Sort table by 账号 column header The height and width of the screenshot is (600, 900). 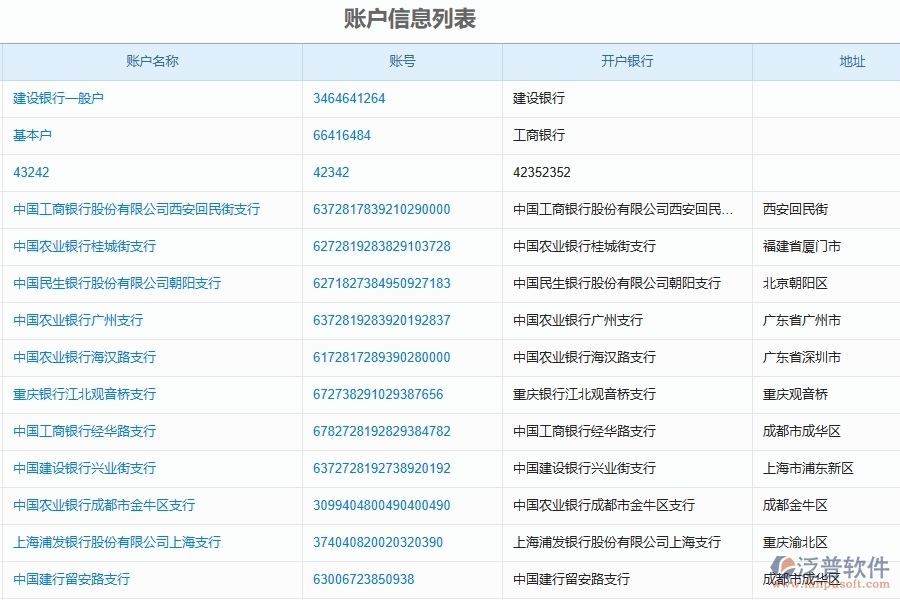click(402, 61)
